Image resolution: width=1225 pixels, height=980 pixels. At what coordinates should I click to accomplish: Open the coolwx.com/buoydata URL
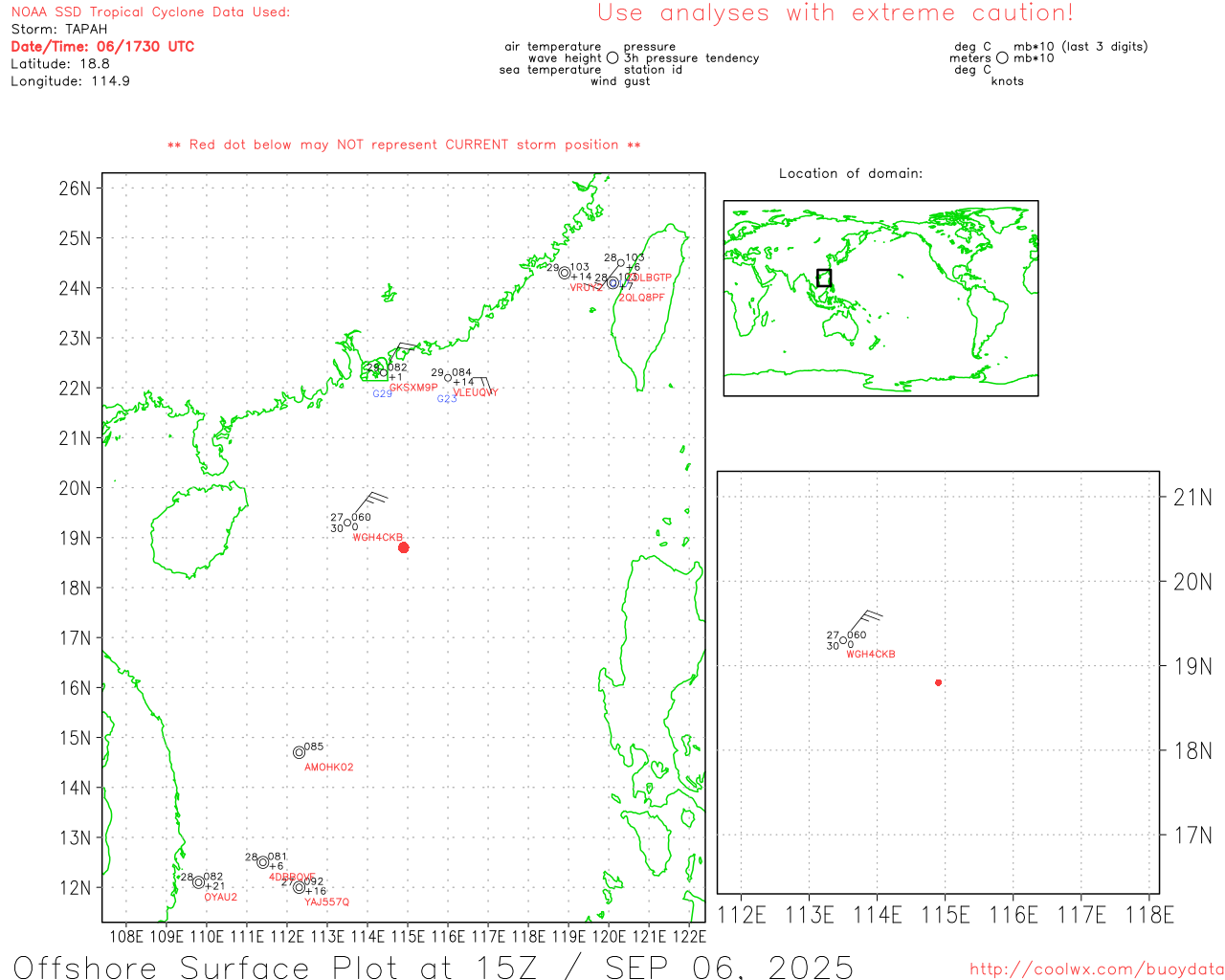[1097, 969]
